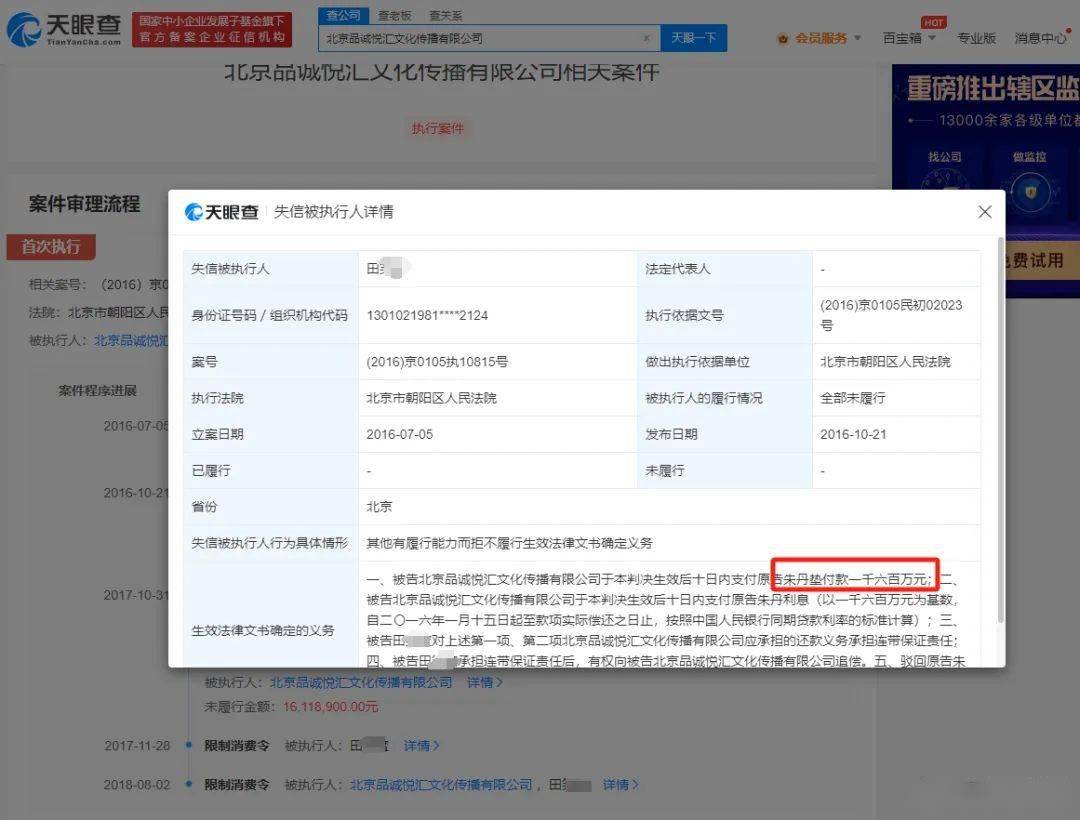
Task: Open 详情 link for 2018-08-02 限制消费令
Action: (x=620, y=785)
